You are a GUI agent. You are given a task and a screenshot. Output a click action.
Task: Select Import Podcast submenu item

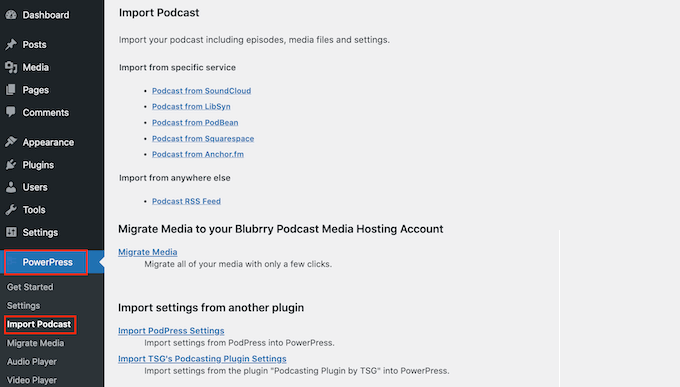click(x=39, y=325)
